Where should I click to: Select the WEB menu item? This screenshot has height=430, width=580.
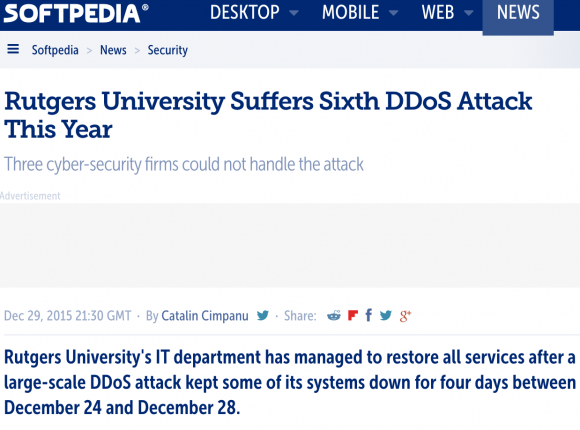click(438, 13)
